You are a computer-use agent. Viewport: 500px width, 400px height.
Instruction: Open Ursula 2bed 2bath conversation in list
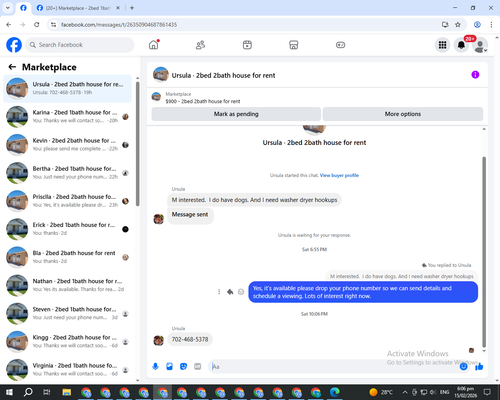[67, 89]
